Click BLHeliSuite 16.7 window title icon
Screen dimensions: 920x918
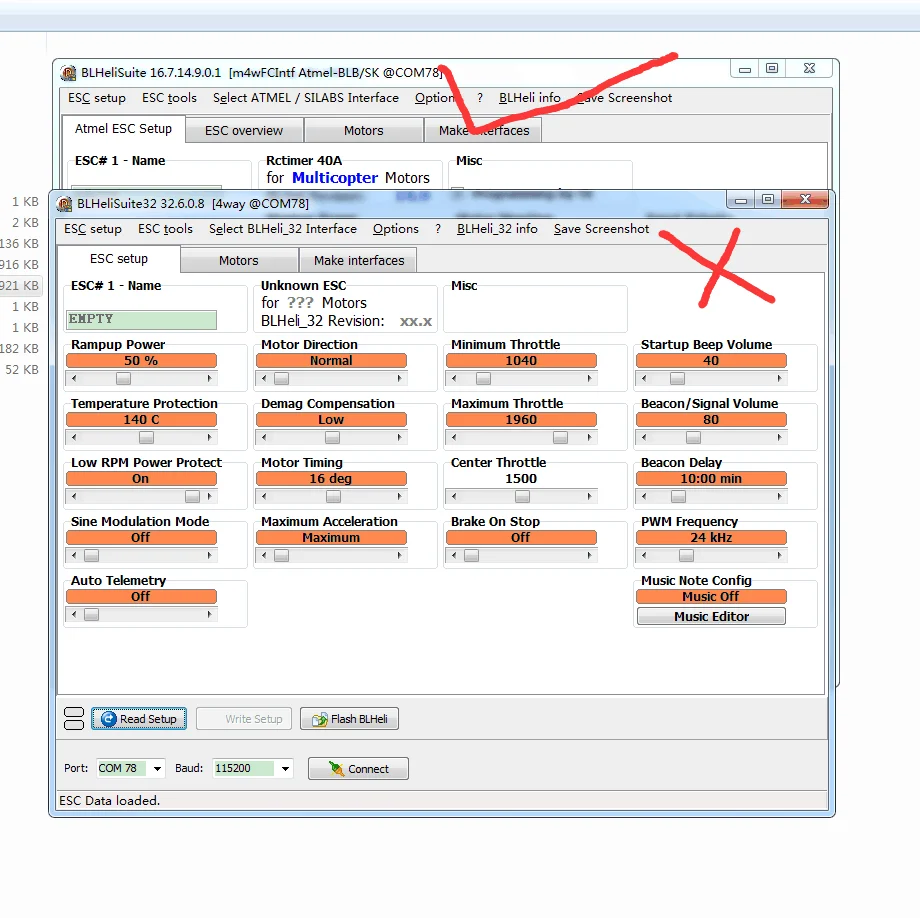tap(69, 73)
